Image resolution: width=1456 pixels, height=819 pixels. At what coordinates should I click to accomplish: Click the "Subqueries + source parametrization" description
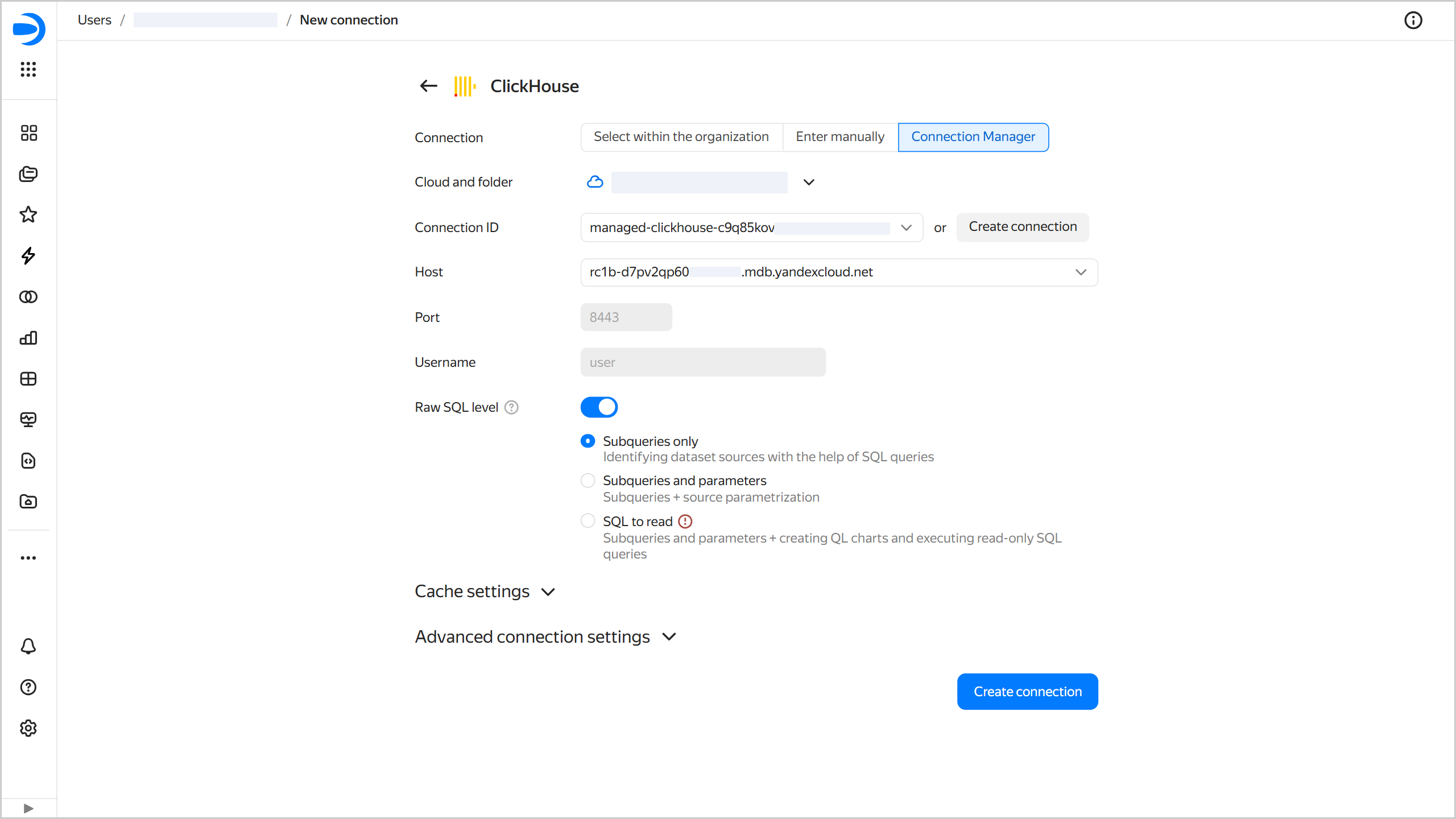point(711,497)
